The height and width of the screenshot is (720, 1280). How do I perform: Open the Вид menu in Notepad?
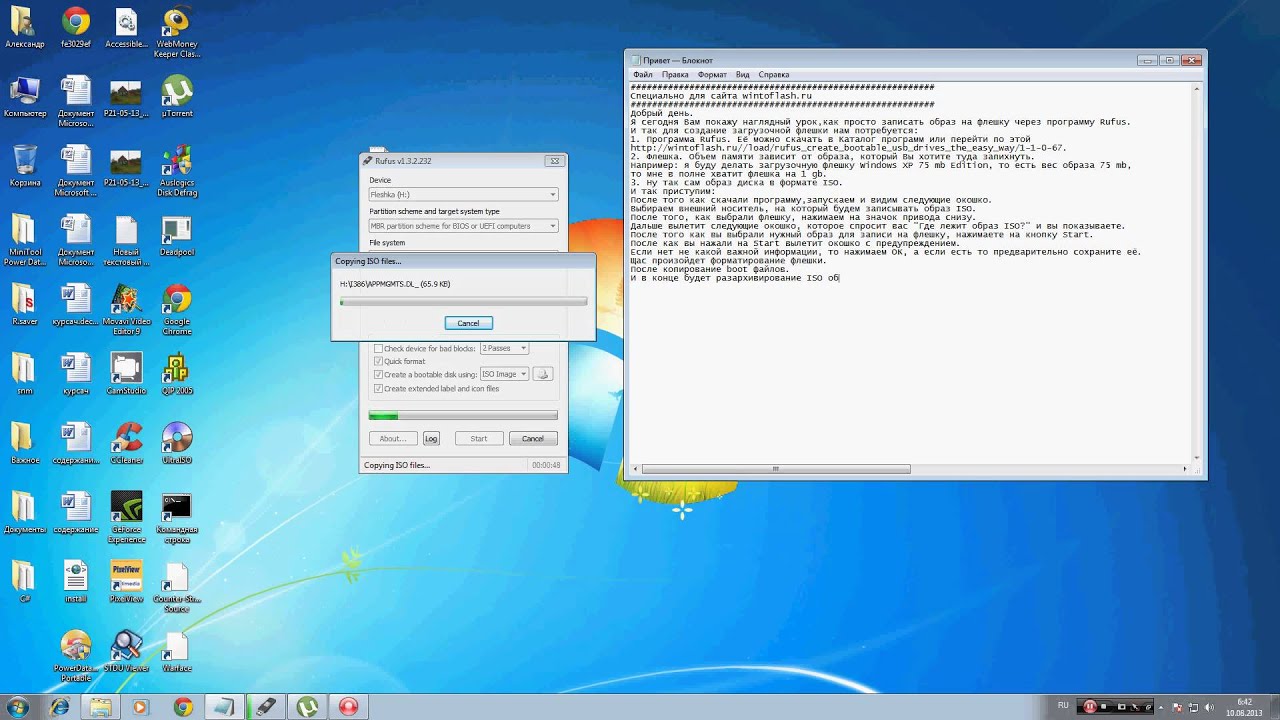coord(742,75)
